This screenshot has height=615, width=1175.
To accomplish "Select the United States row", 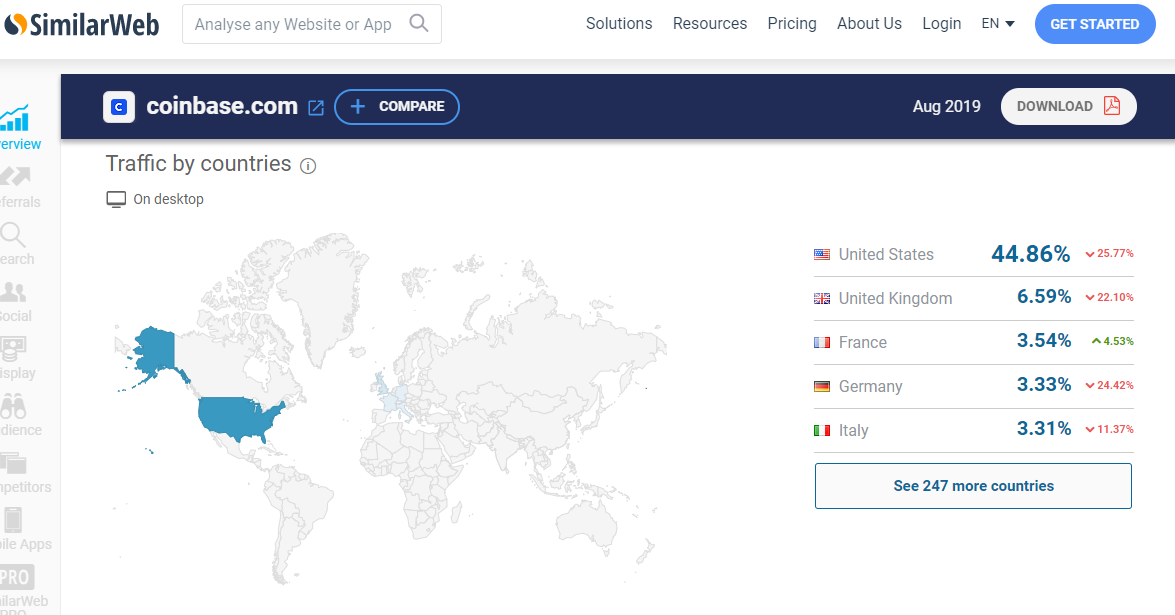I will click(x=973, y=255).
